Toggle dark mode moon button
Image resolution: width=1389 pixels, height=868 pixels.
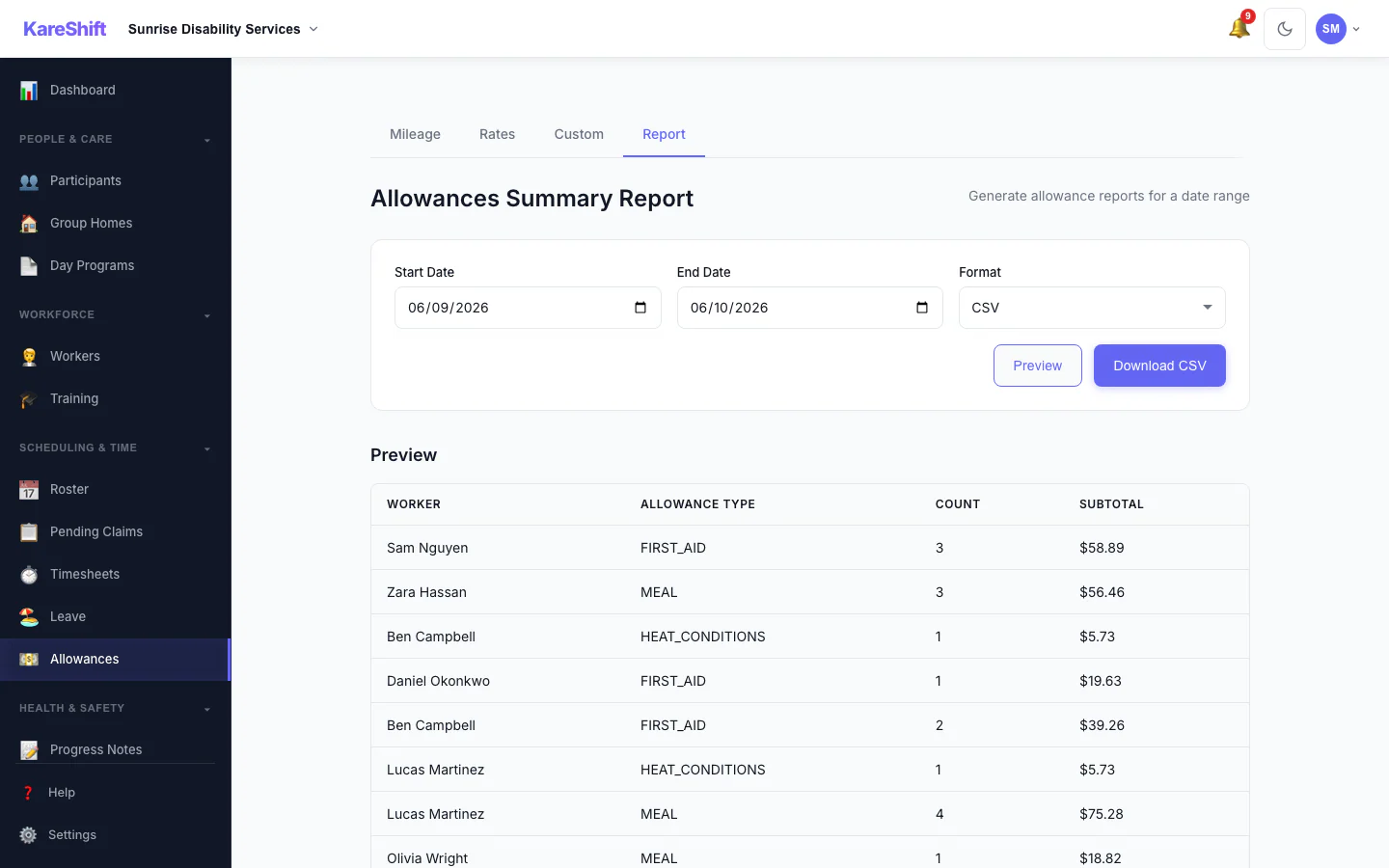(1285, 29)
